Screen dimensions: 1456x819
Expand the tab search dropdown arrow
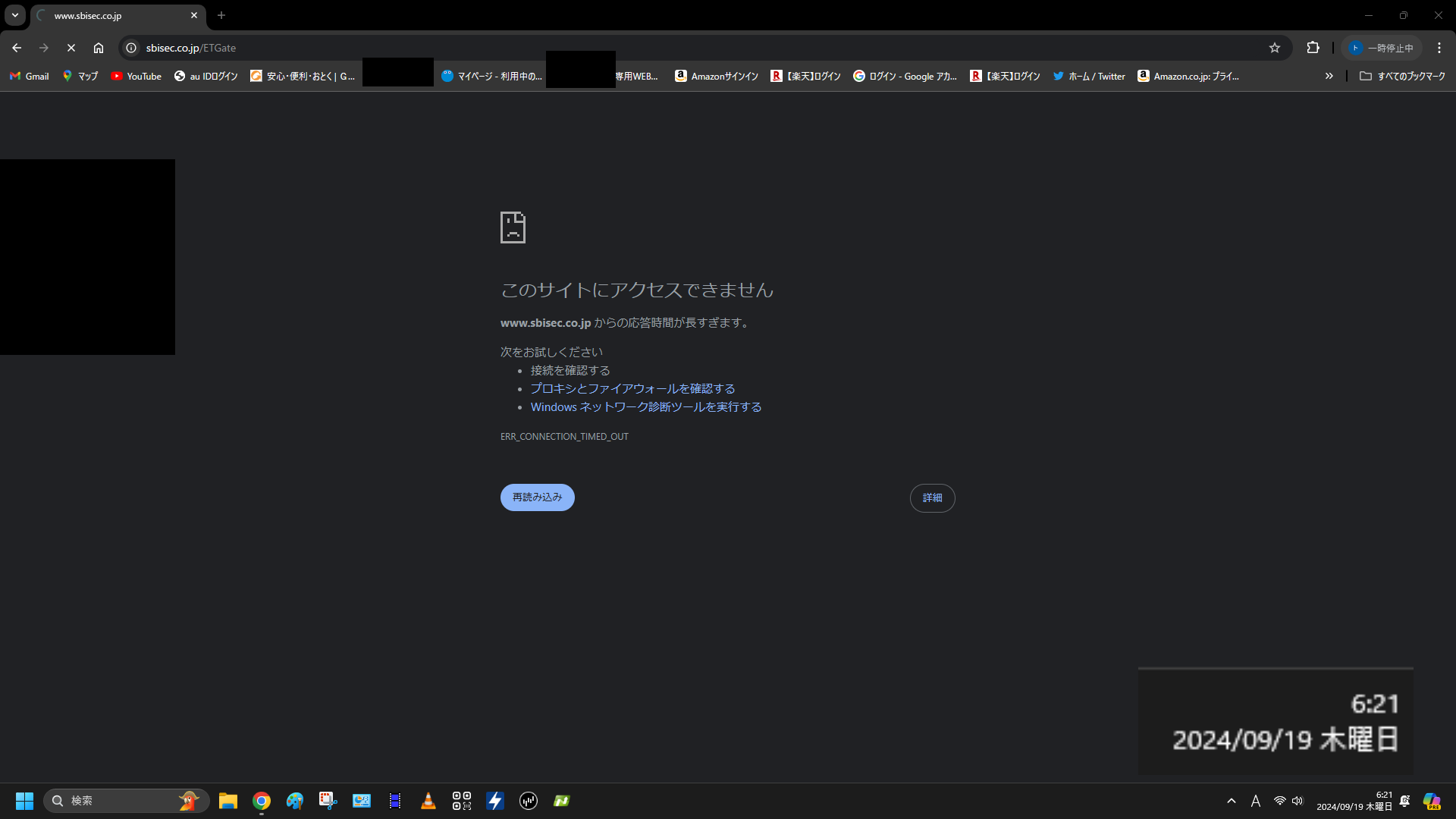[15, 15]
